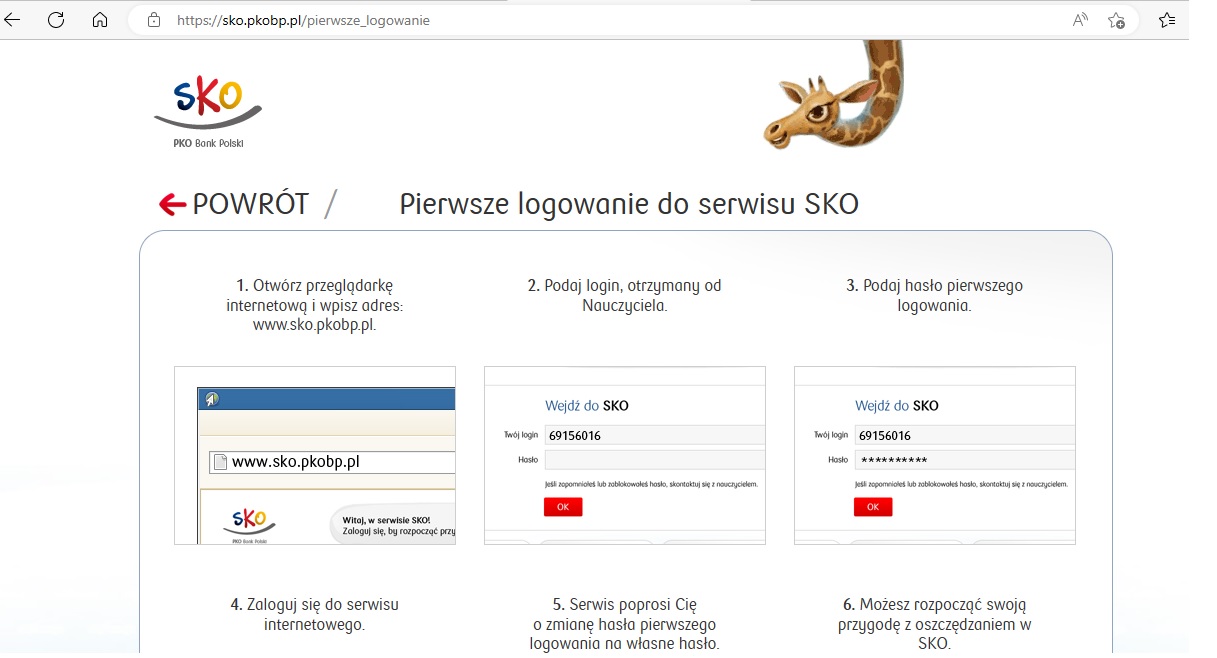Image resolution: width=1217 pixels, height=658 pixels.
Task: Click step text '3. Podaj hasło pierwszego logowania'
Action: coord(935,295)
